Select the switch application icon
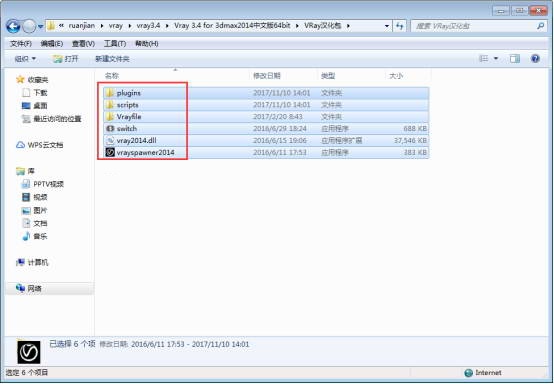This screenshot has height=384, width=554. click(110, 129)
